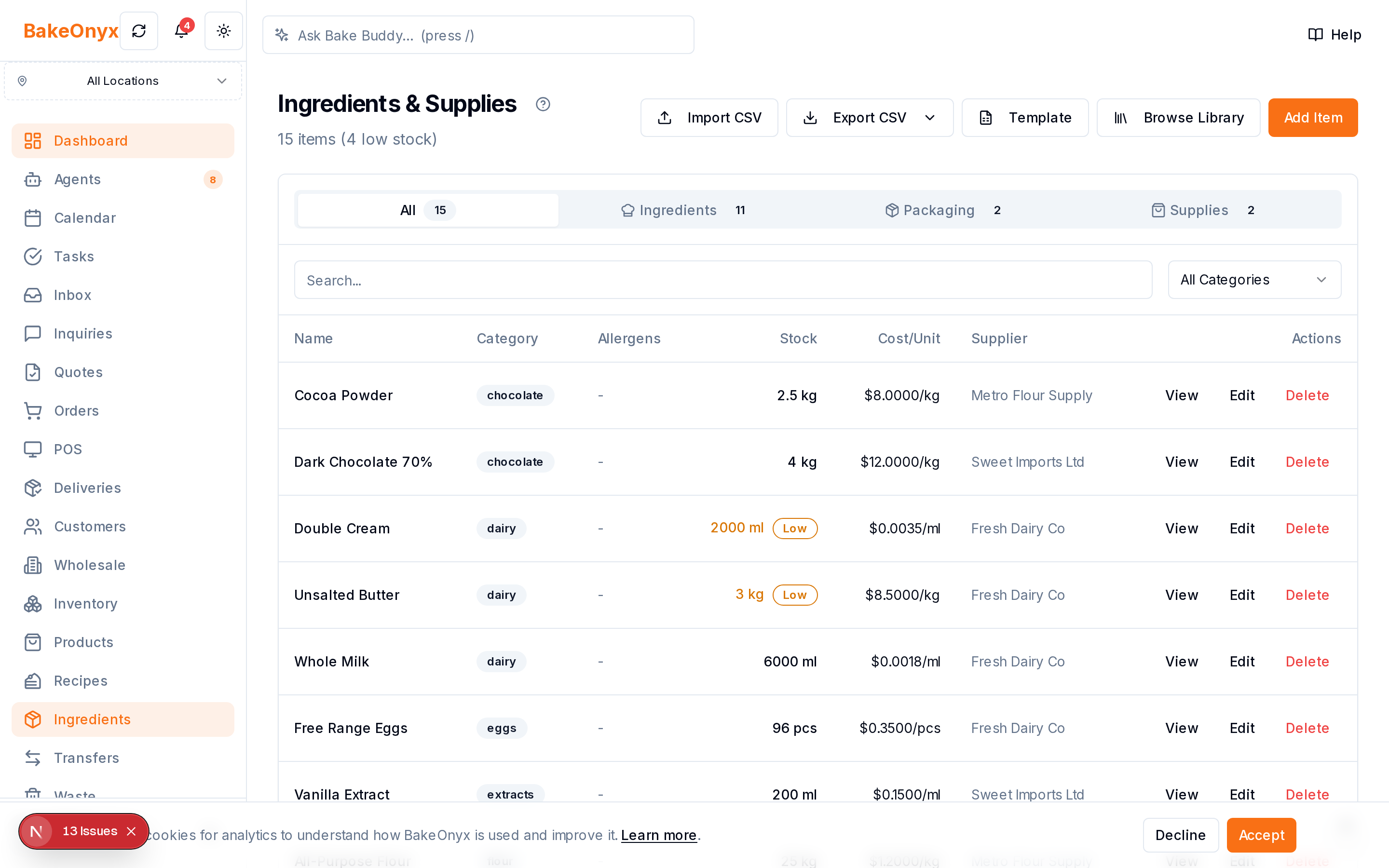Click the help question-mark icon beside title
The height and width of the screenshot is (868, 1389).
pyautogui.click(x=543, y=104)
